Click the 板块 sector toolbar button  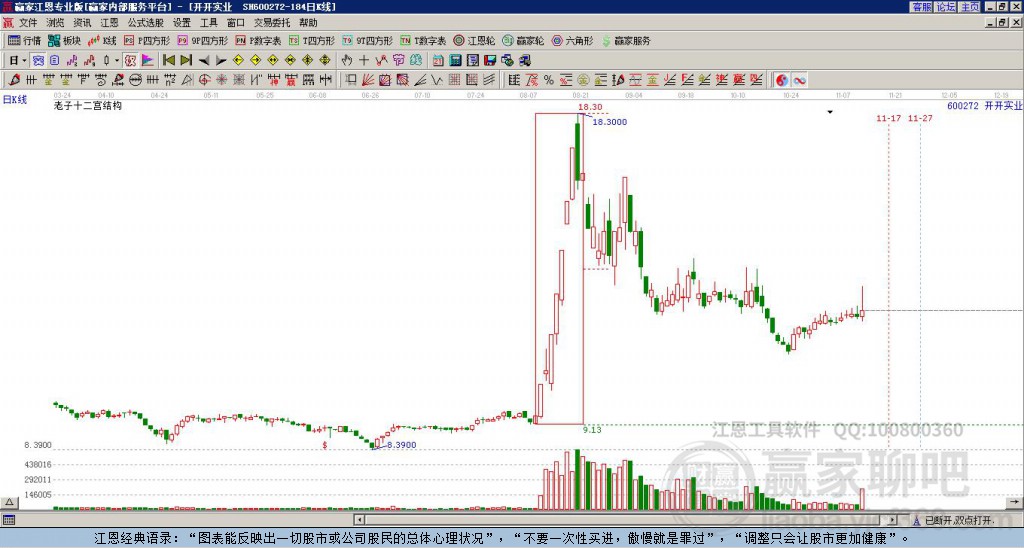click(65, 40)
